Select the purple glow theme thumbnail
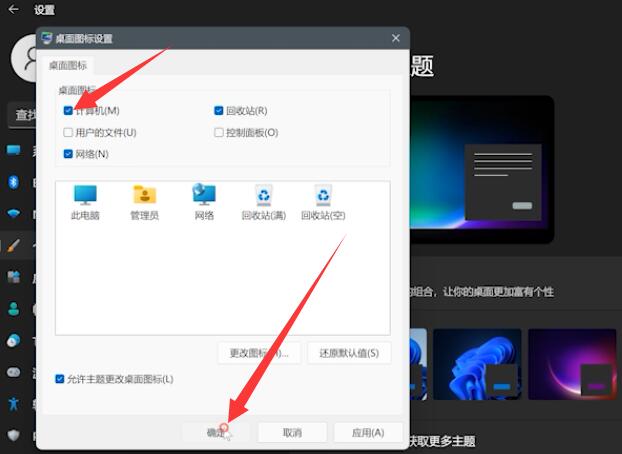Screen dimensions: 622x454 pos(572,364)
